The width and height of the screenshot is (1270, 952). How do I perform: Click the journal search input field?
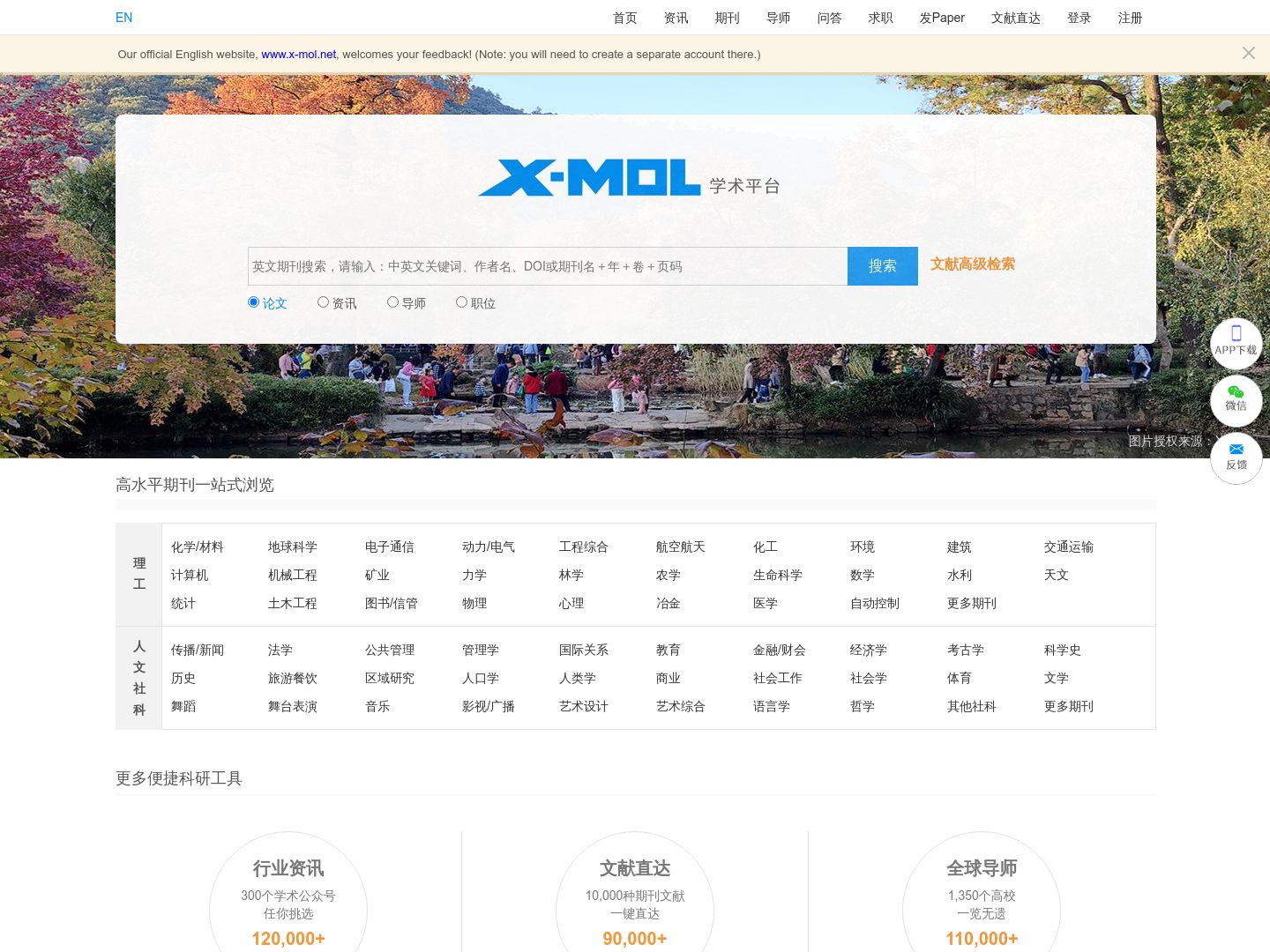(x=548, y=266)
